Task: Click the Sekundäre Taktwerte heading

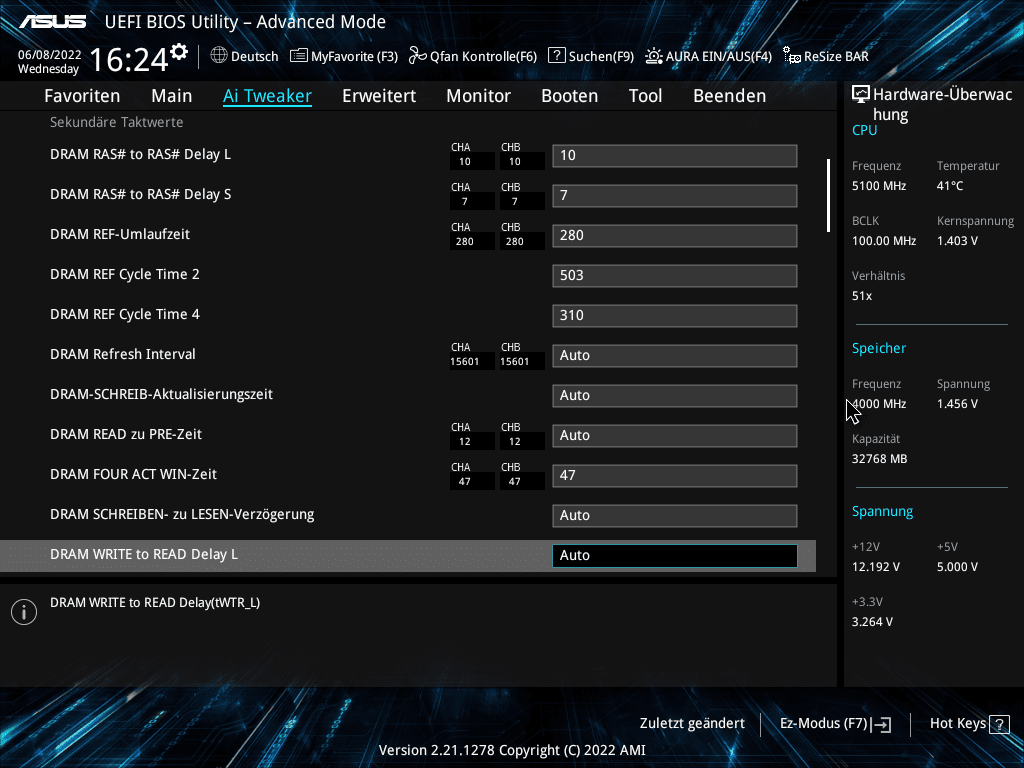Action: point(116,123)
